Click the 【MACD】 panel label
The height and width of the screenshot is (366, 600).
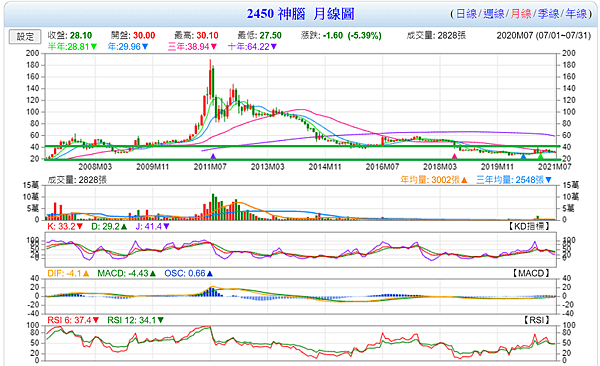coord(531,274)
